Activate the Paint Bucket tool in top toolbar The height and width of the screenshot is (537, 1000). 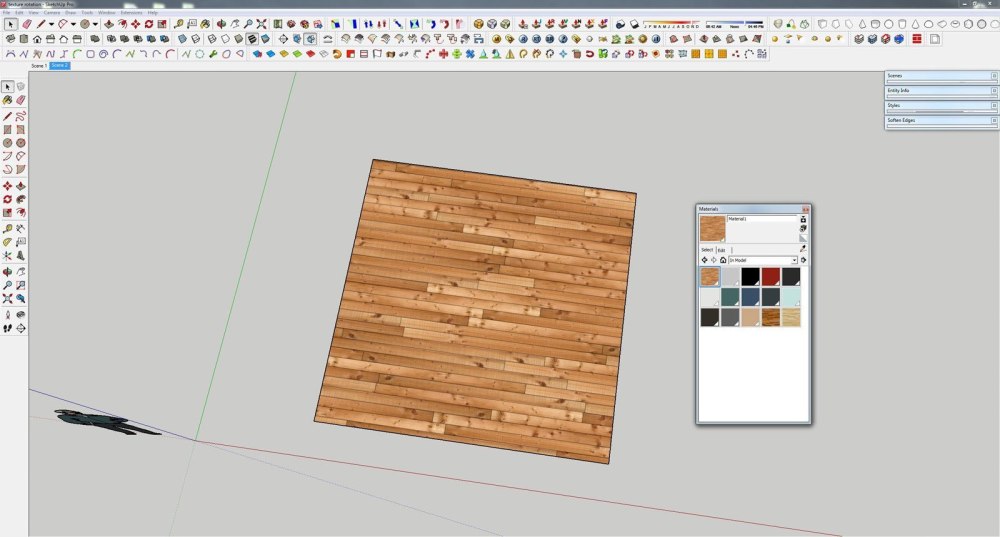click(205, 24)
